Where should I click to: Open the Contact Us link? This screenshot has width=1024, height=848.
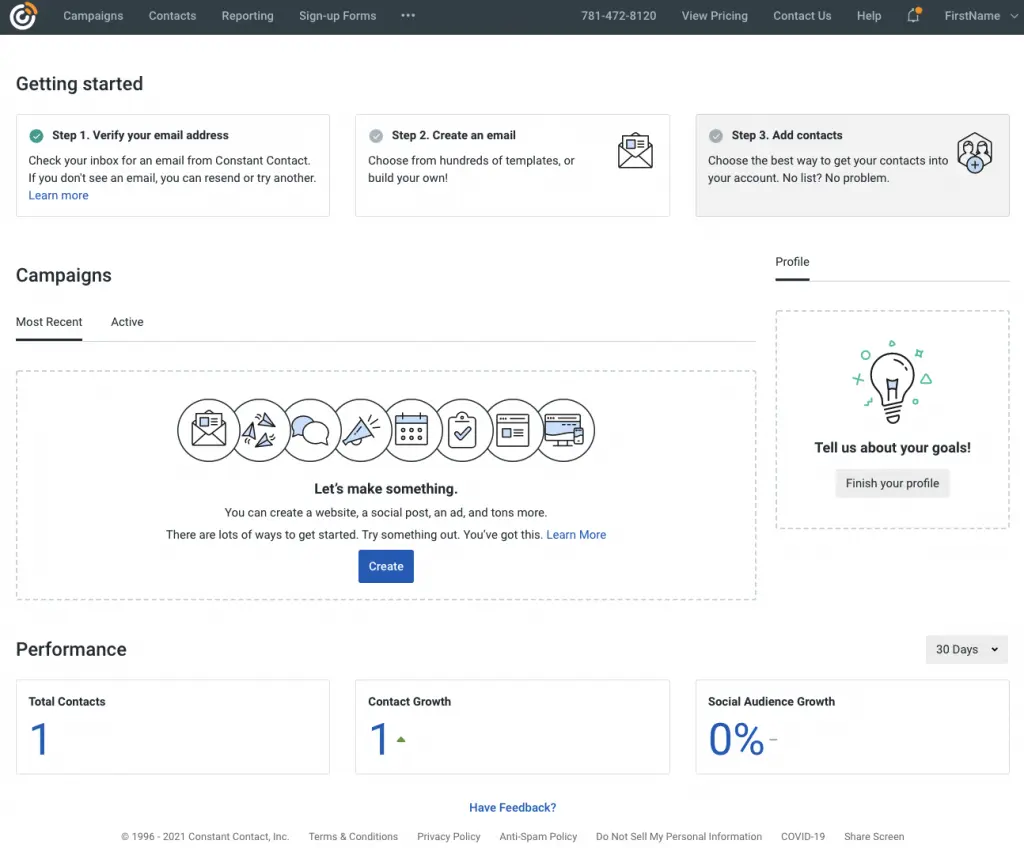pos(802,16)
